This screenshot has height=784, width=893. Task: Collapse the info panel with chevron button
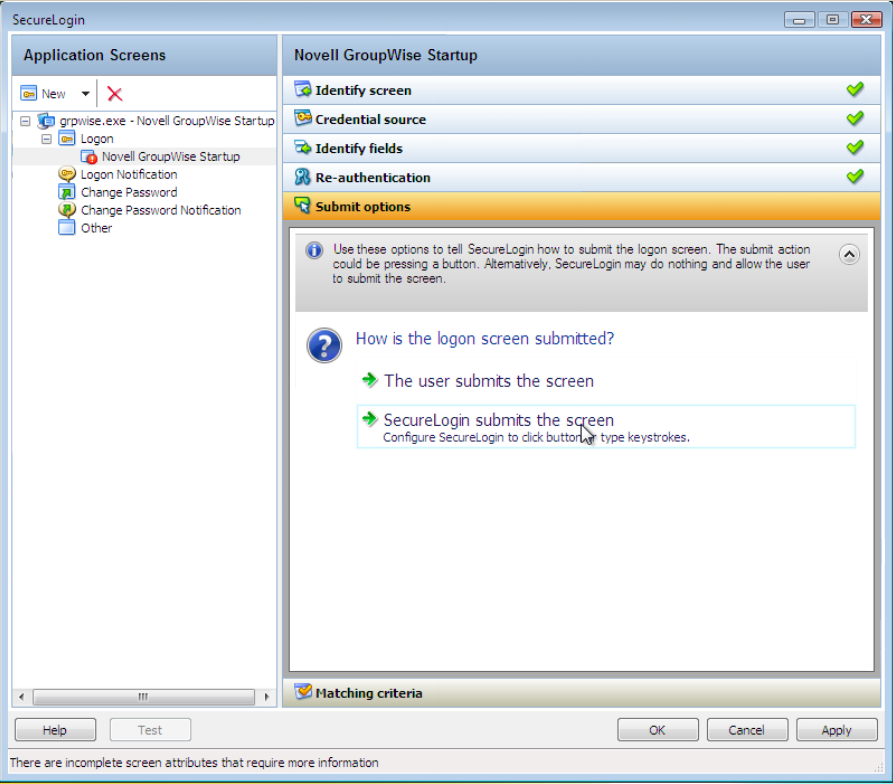click(x=849, y=255)
